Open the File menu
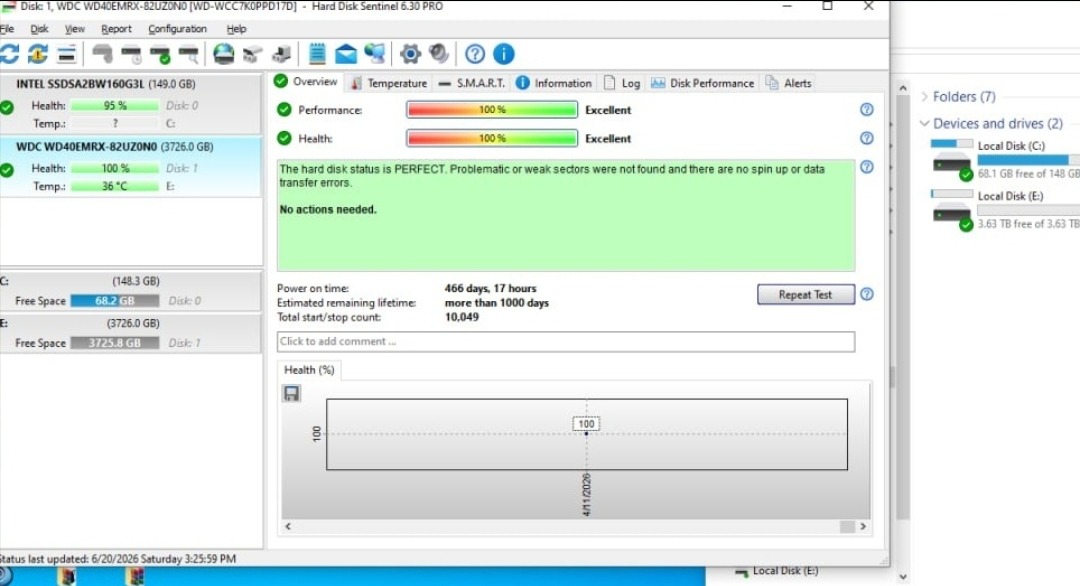This screenshot has height=586, width=1080. 7,29
